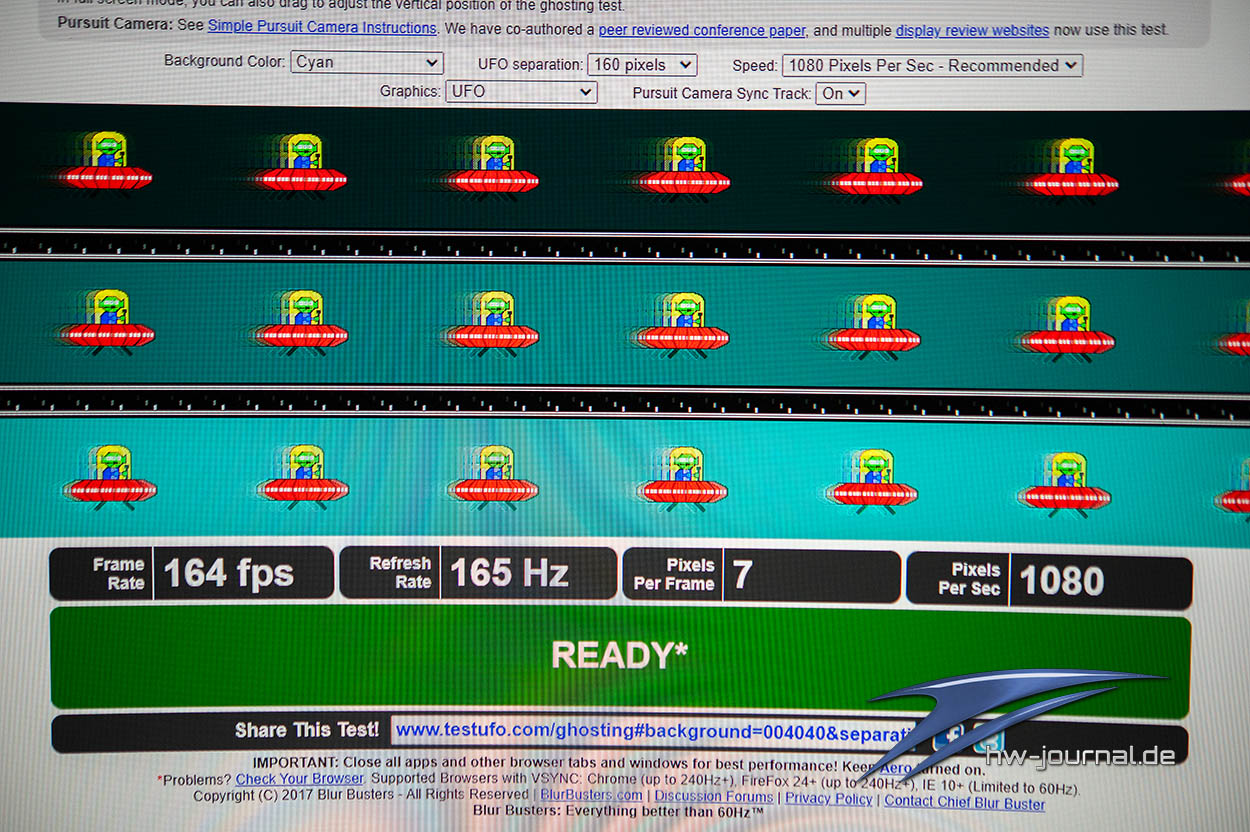This screenshot has height=832, width=1250.
Task: Click the Pixels Per Frame value 7
Action: 742,576
